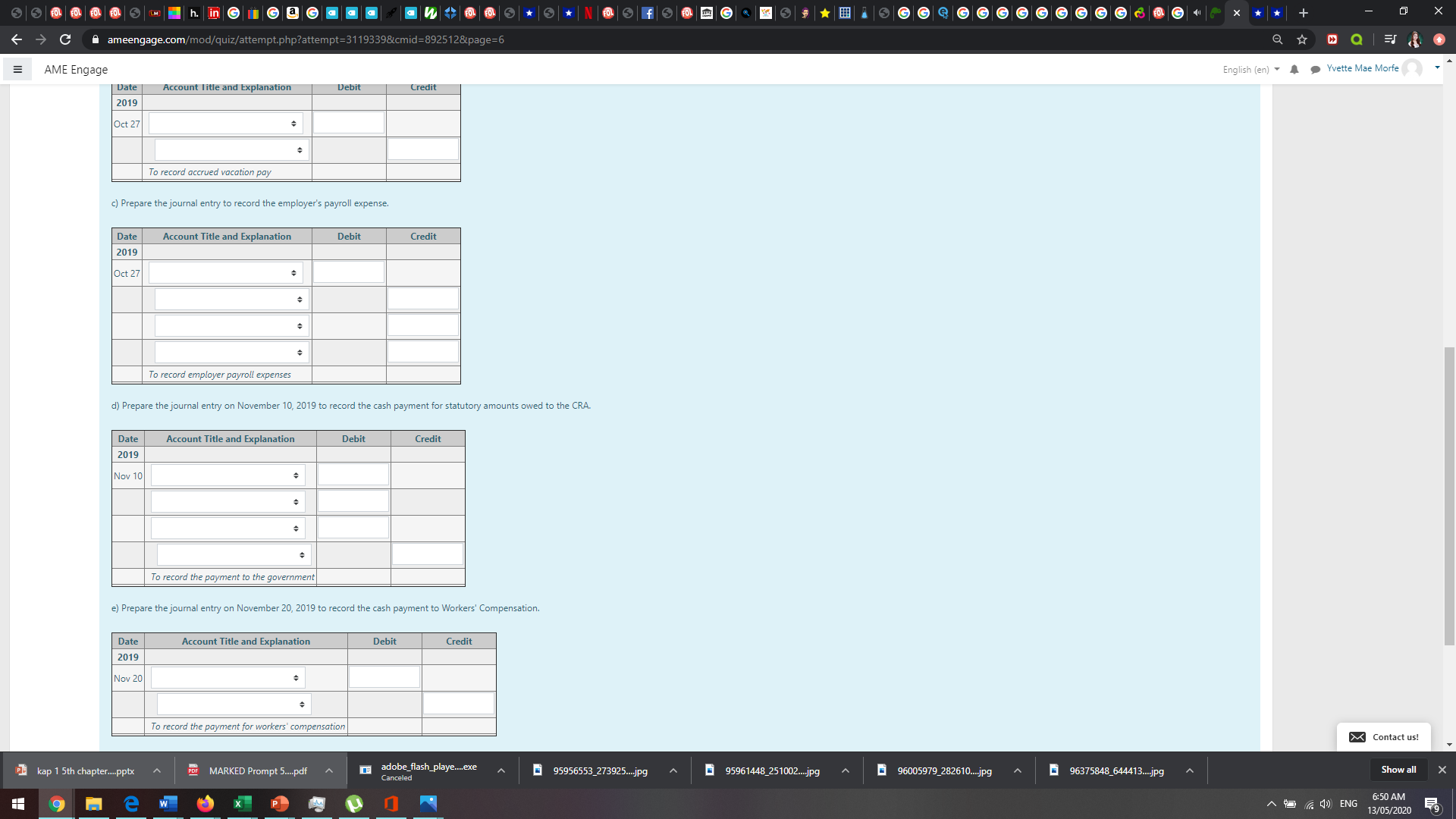
Task: Reload the quiz page
Action: (x=64, y=39)
